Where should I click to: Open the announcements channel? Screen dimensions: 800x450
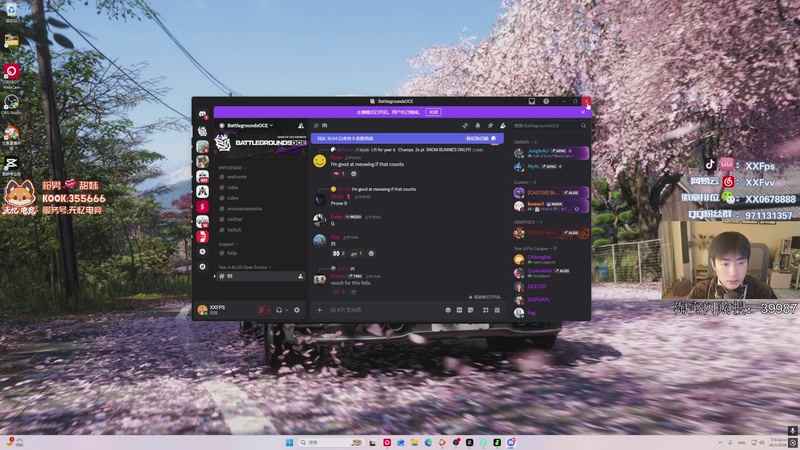coord(260,209)
